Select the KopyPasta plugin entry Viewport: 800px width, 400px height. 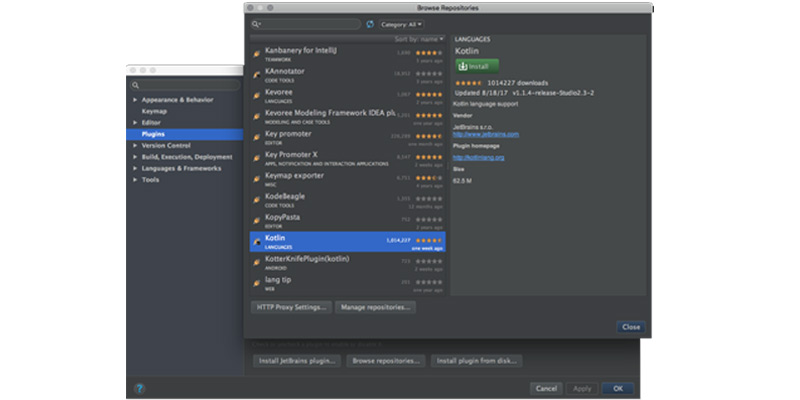coord(347,221)
